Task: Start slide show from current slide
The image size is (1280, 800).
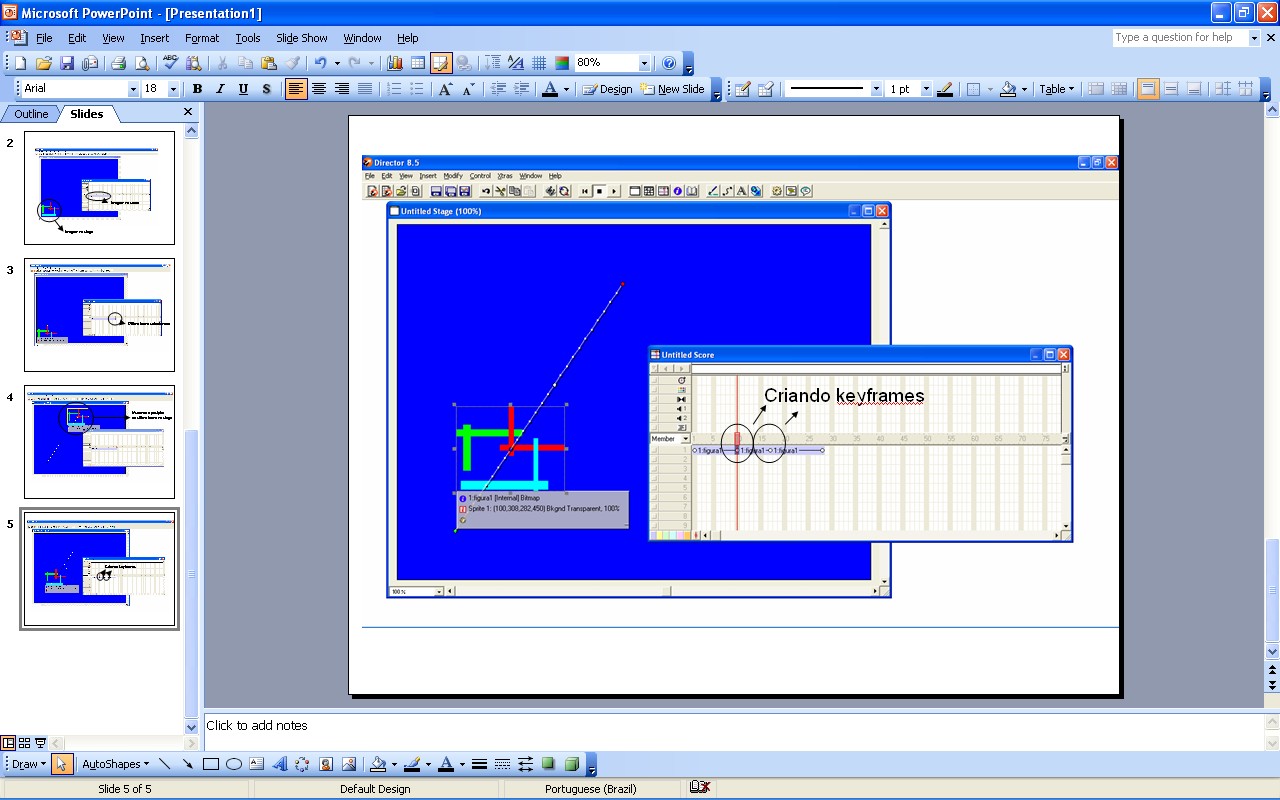Action: [41, 743]
